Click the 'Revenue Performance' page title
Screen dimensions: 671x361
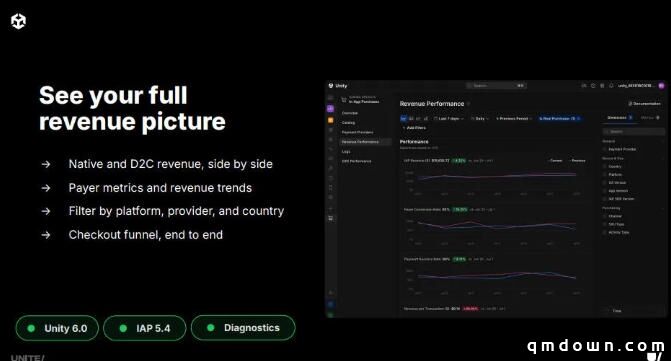pos(432,104)
